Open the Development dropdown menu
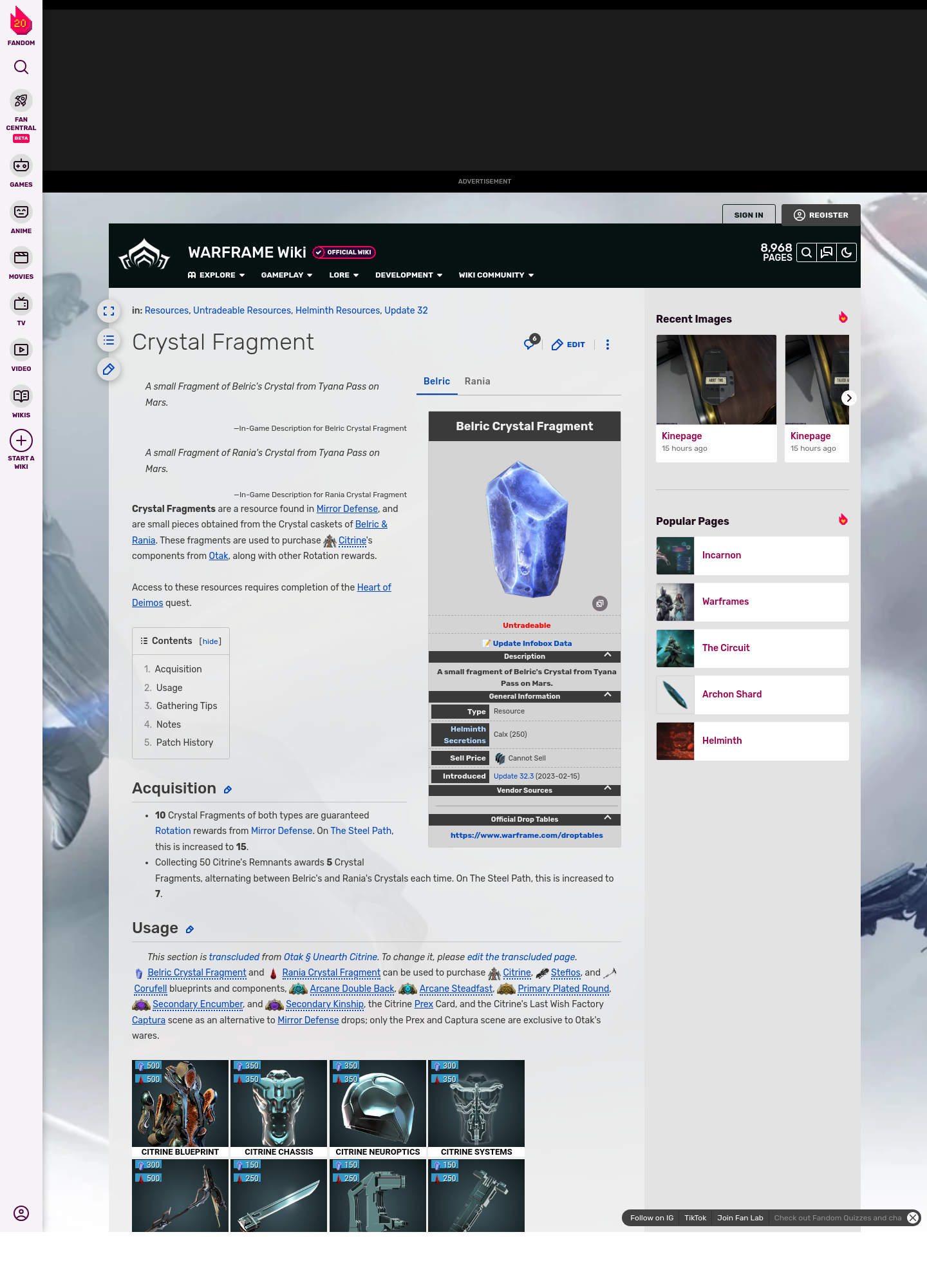 coord(409,275)
